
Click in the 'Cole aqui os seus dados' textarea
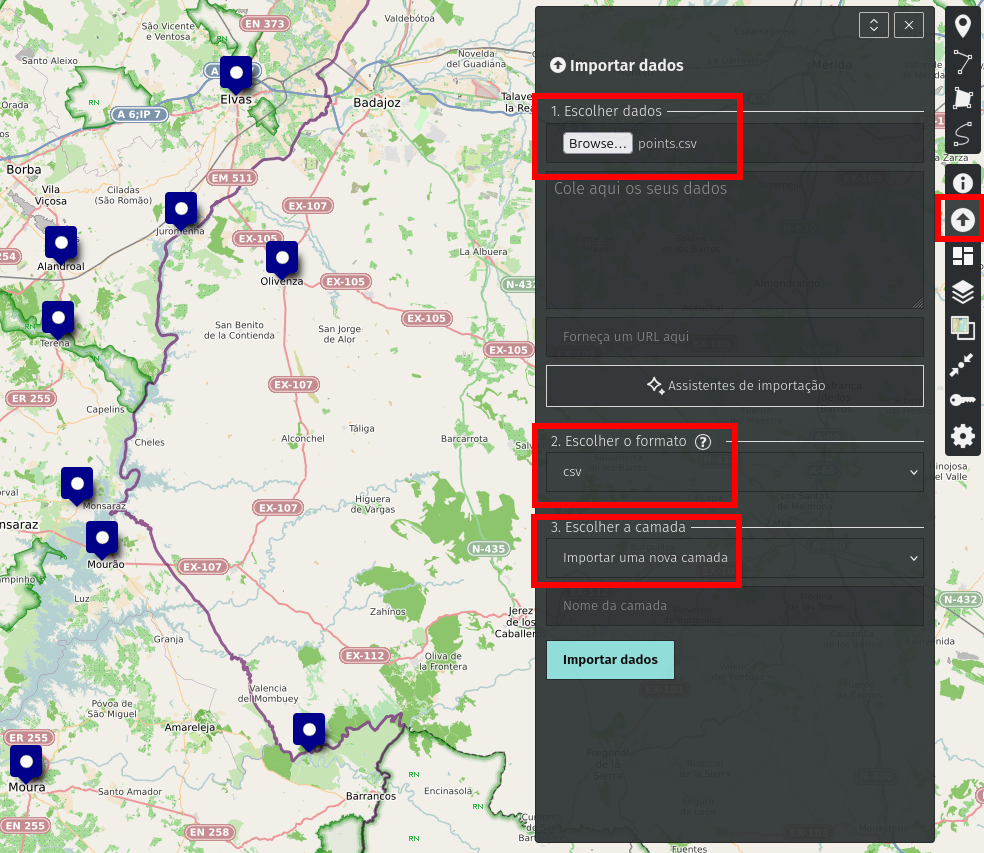pos(735,240)
